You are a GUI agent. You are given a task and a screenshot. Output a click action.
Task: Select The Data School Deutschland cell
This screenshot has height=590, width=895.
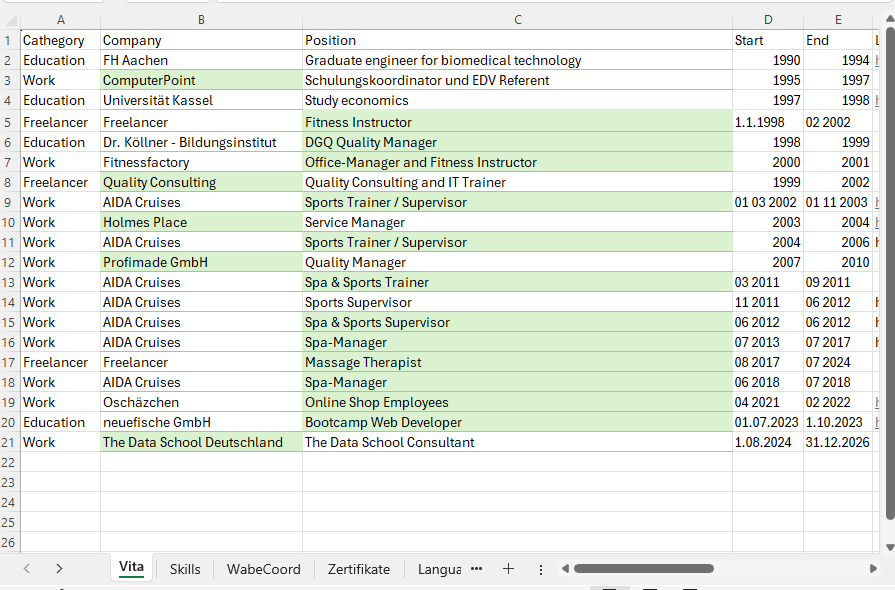(201, 442)
